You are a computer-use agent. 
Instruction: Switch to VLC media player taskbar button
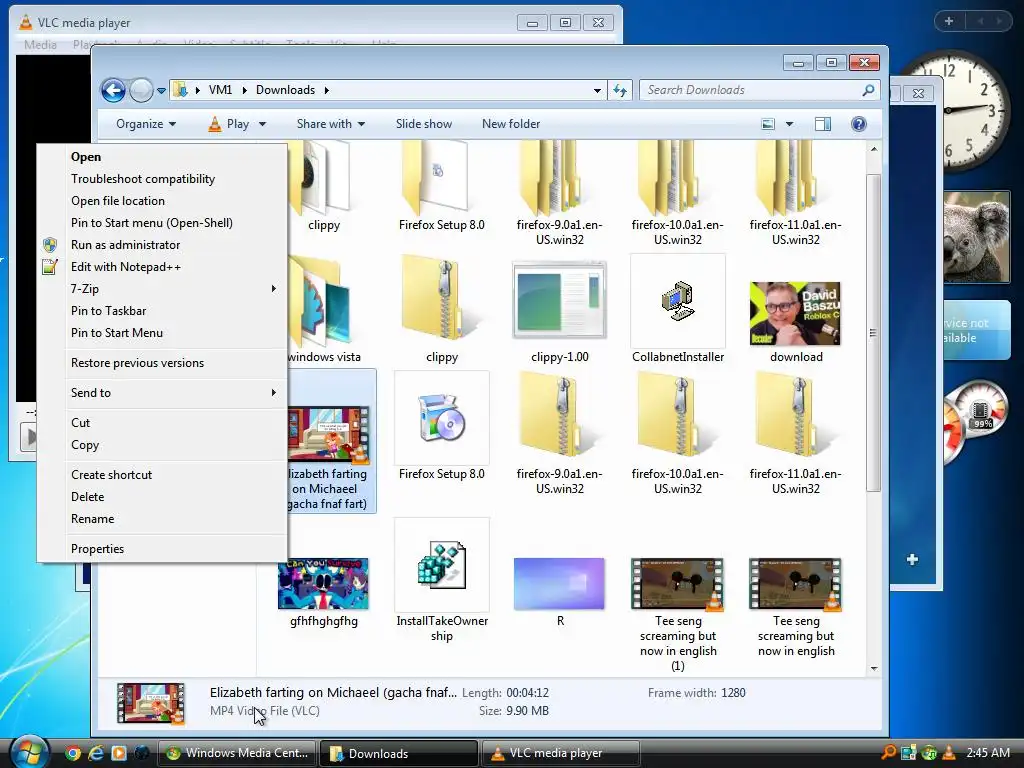pos(560,753)
